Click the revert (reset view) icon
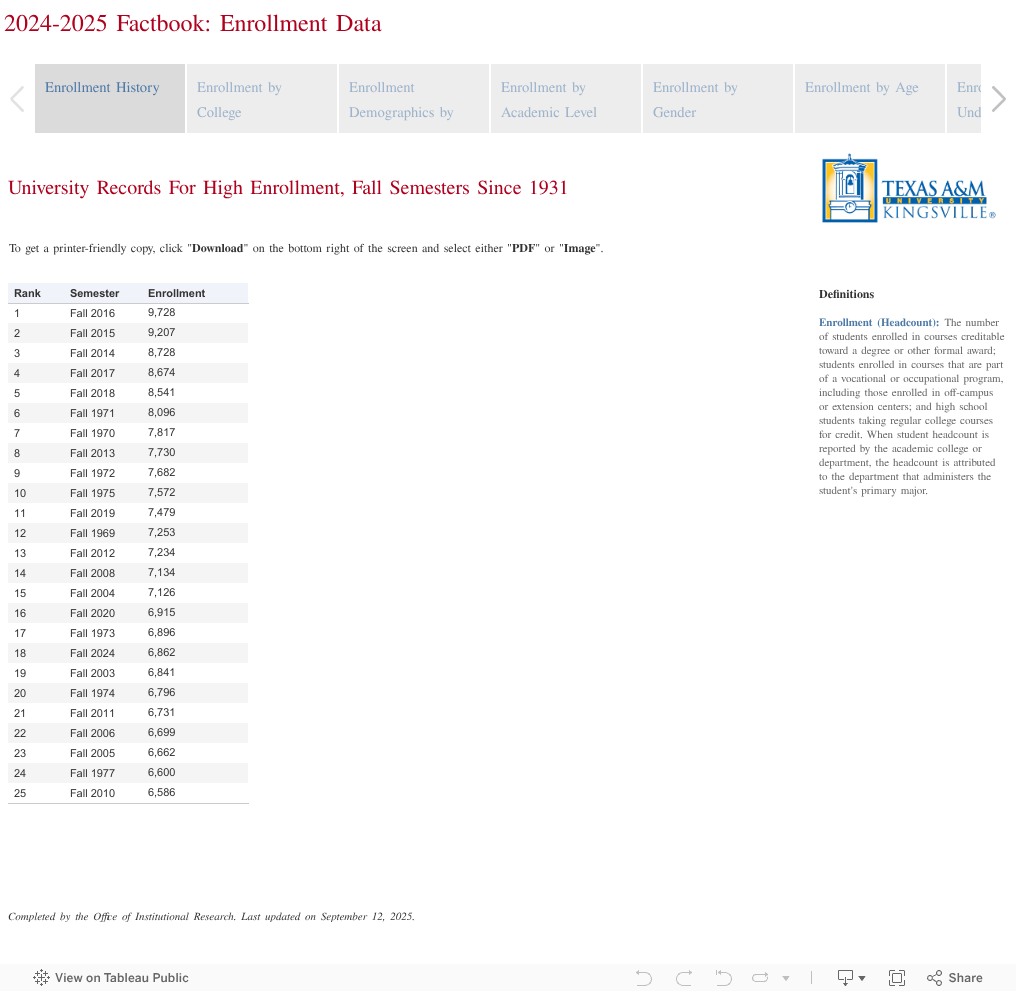Image resolution: width=1016 pixels, height=991 pixels. pyautogui.click(x=723, y=977)
